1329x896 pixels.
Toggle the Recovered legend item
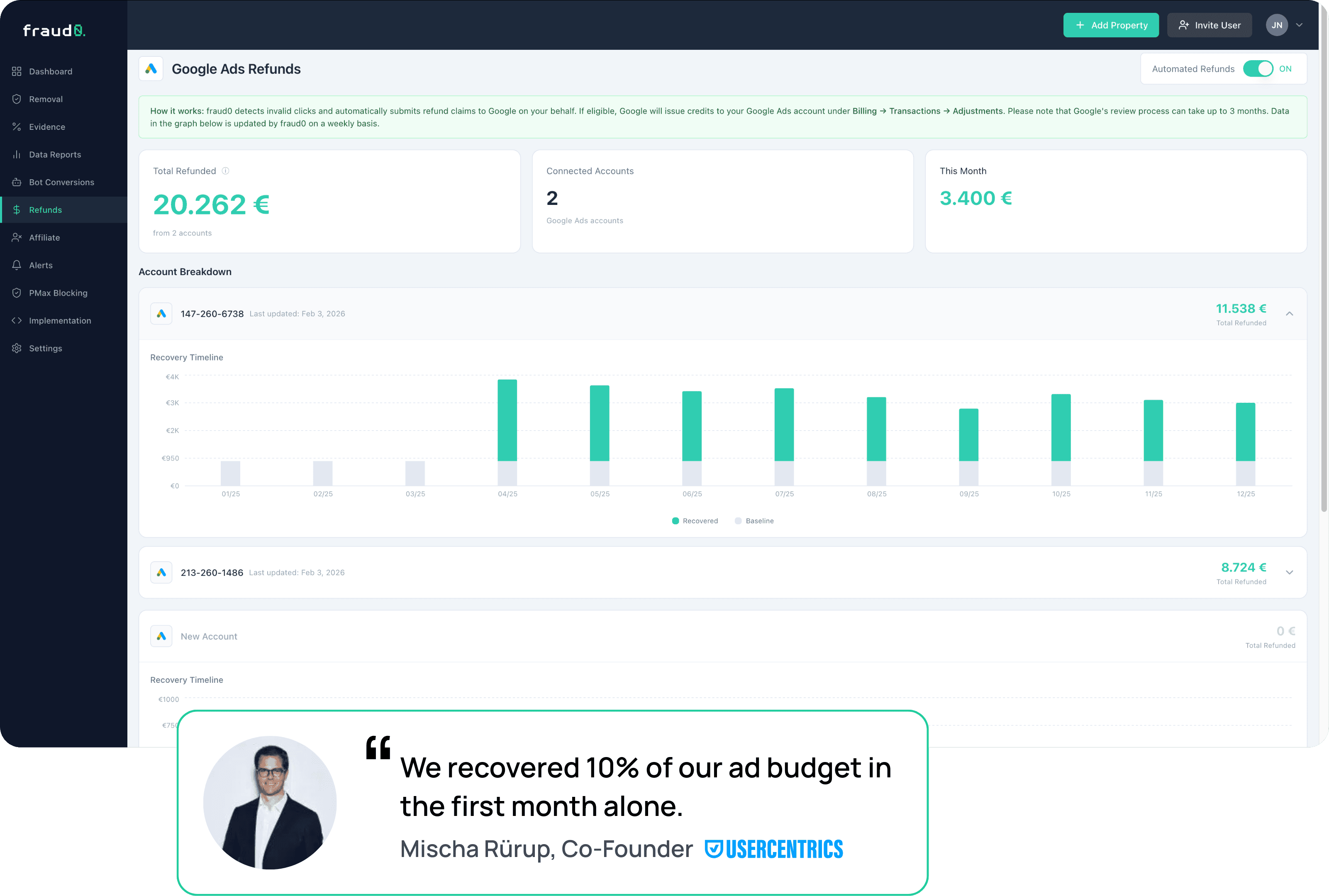coord(695,521)
